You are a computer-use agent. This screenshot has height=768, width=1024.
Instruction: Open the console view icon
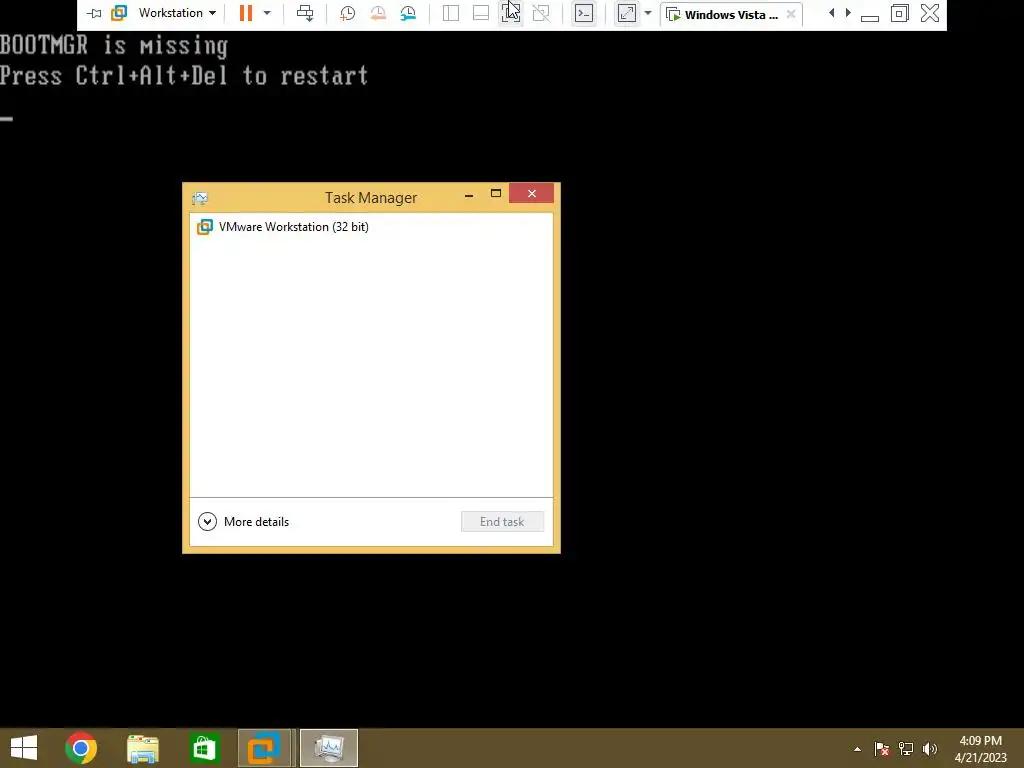pyautogui.click(x=584, y=13)
